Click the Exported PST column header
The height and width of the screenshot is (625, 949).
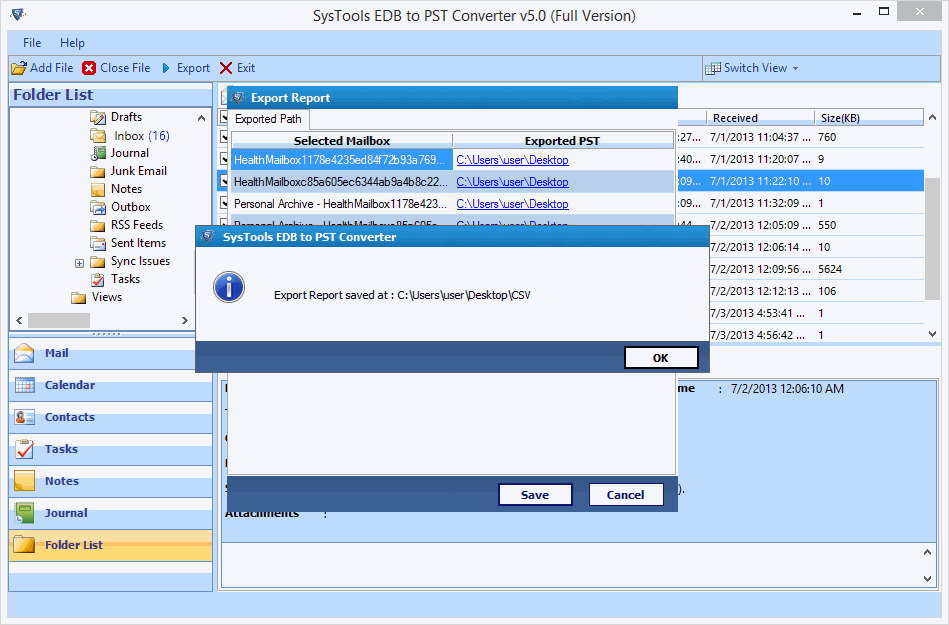(x=562, y=141)
